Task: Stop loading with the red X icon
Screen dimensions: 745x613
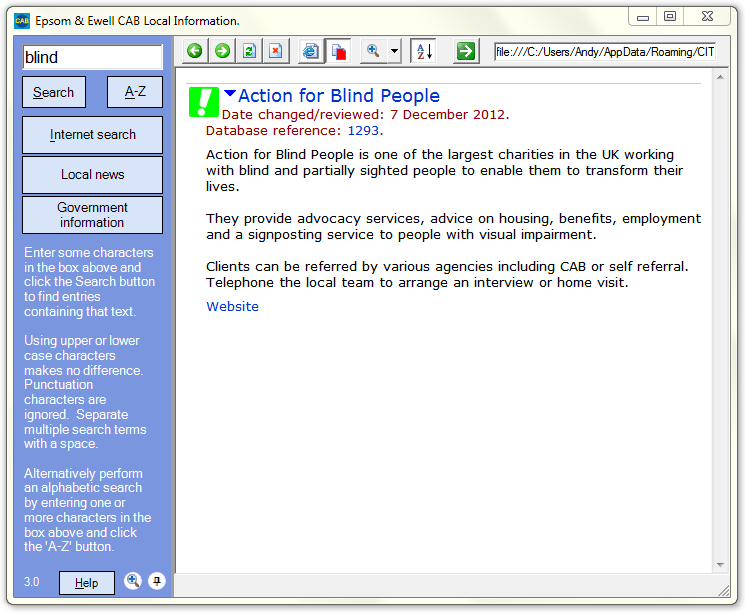Action: (276, 51)
